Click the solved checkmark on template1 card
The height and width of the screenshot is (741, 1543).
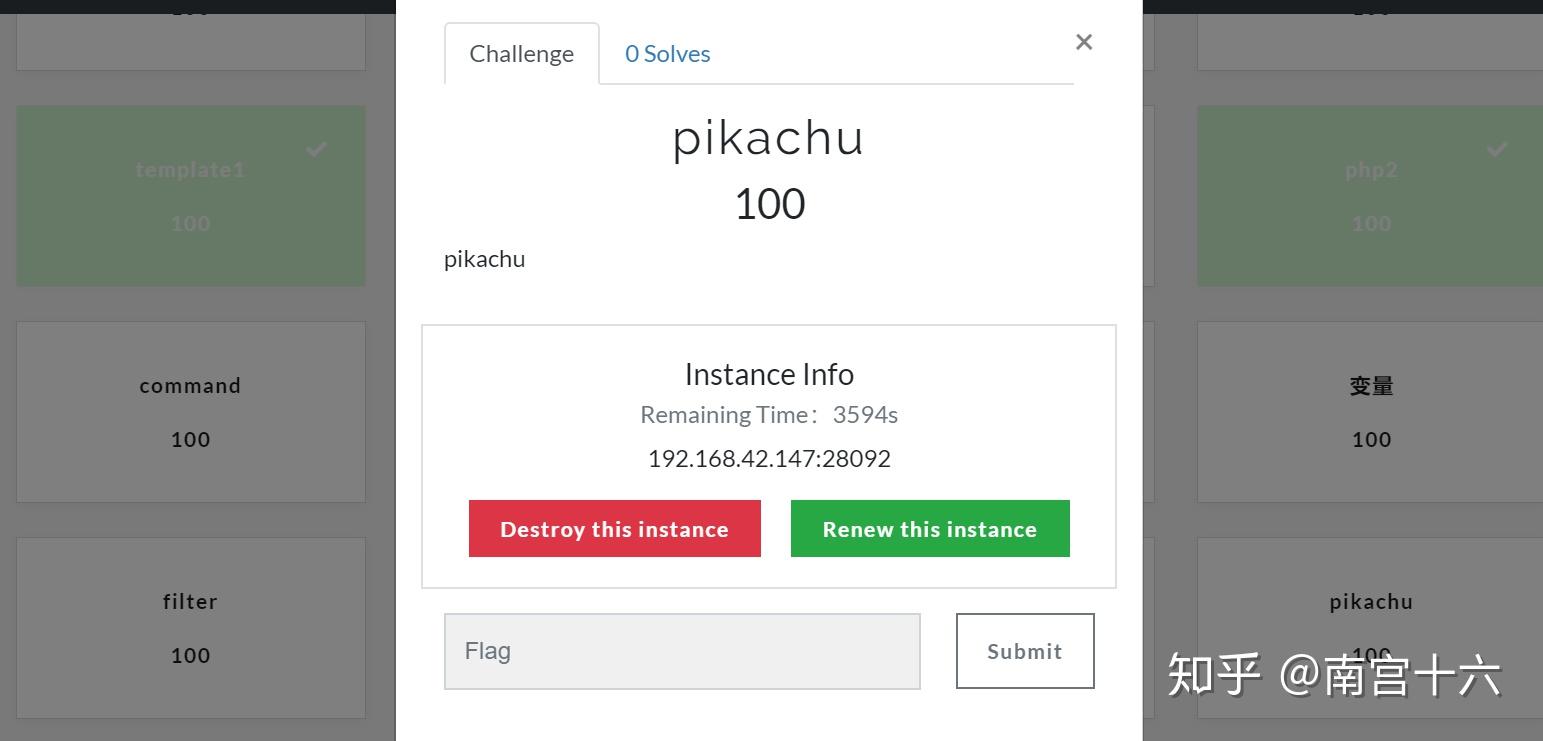click(x=316, y=149)
